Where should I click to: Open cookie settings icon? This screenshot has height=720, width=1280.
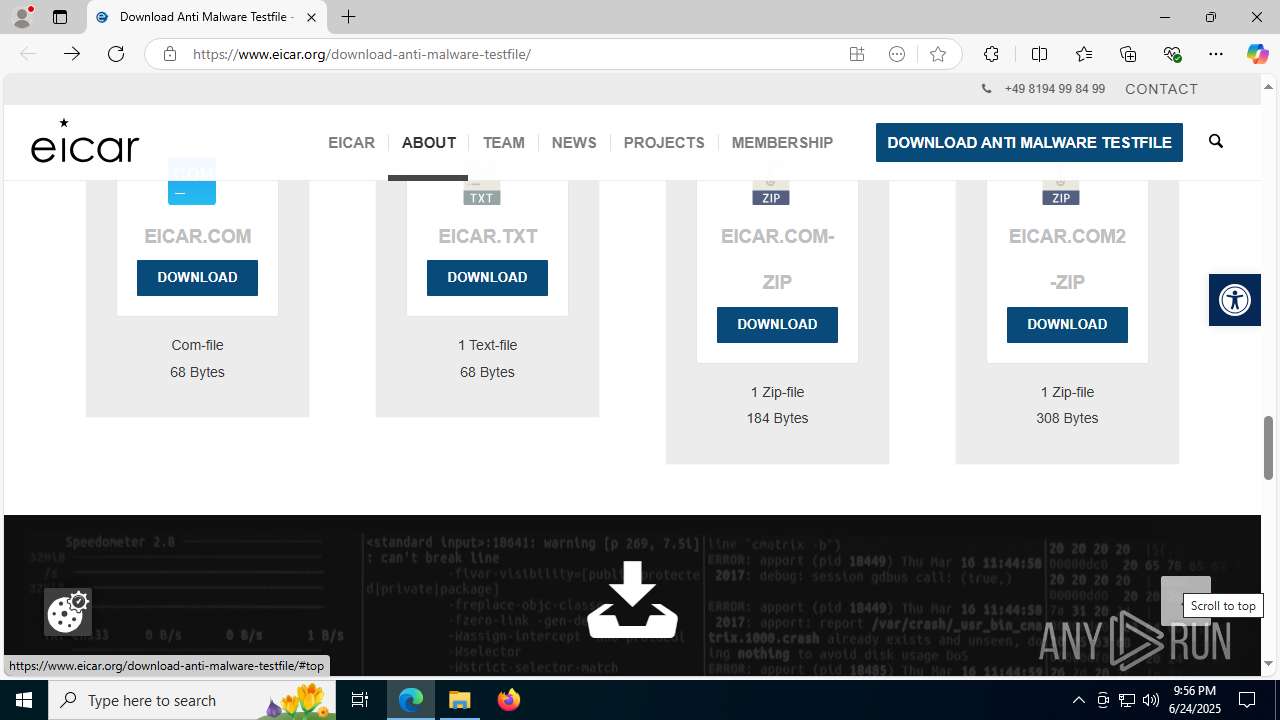click(x=67, y=612)
